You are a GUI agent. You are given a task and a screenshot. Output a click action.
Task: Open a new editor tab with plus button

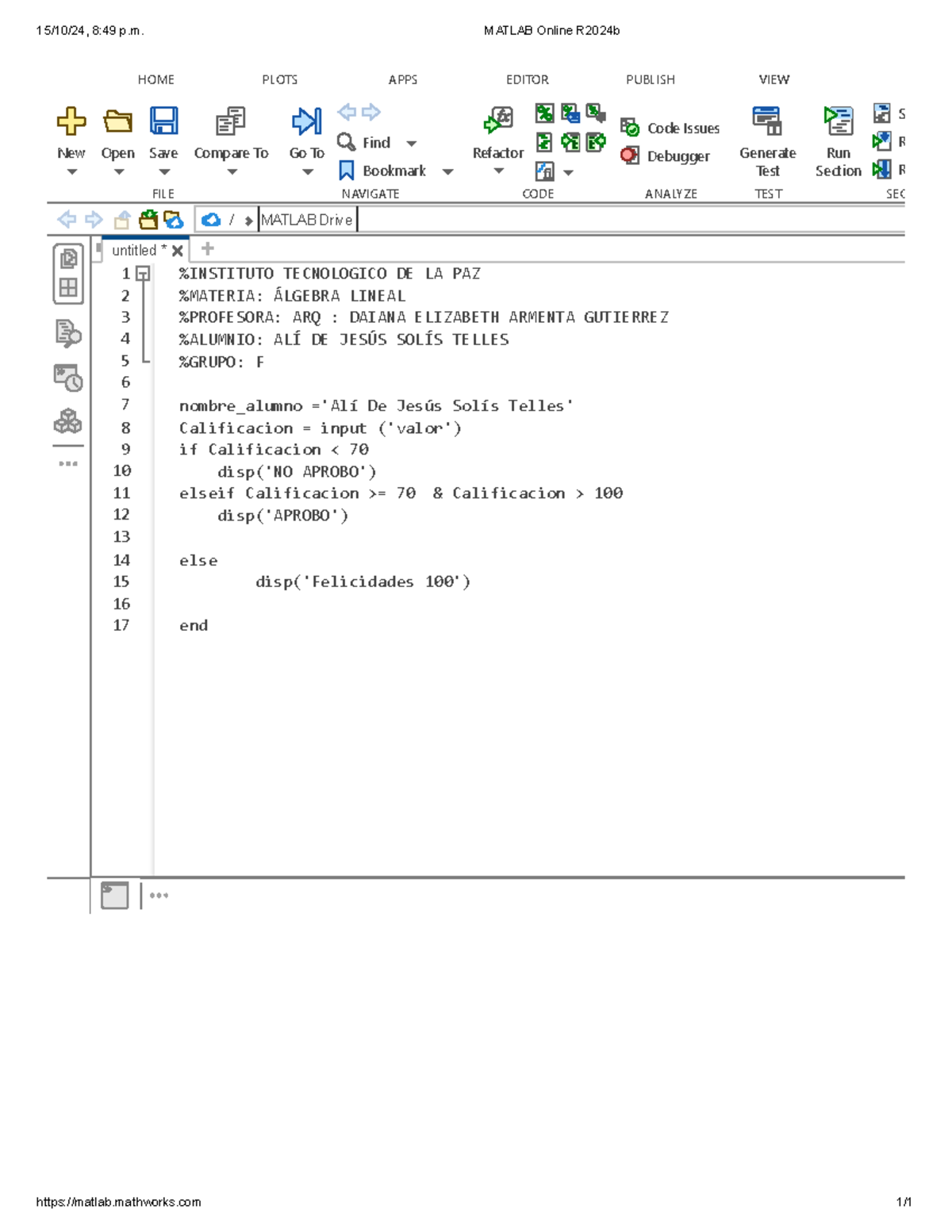(x=206, y=248)
